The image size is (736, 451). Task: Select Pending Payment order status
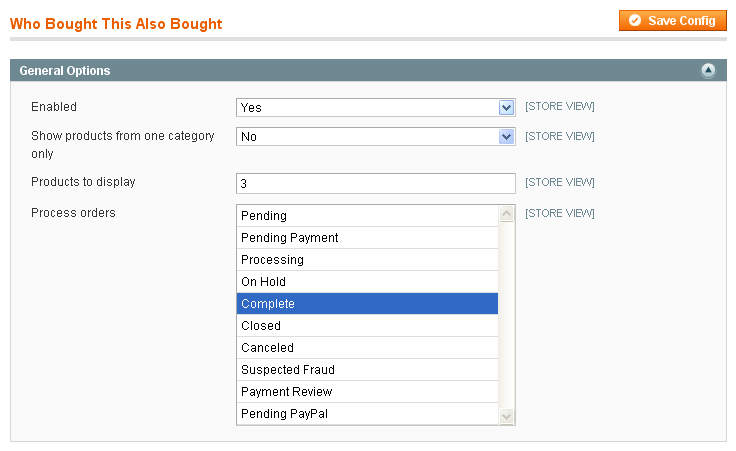[x=367, y=238]
